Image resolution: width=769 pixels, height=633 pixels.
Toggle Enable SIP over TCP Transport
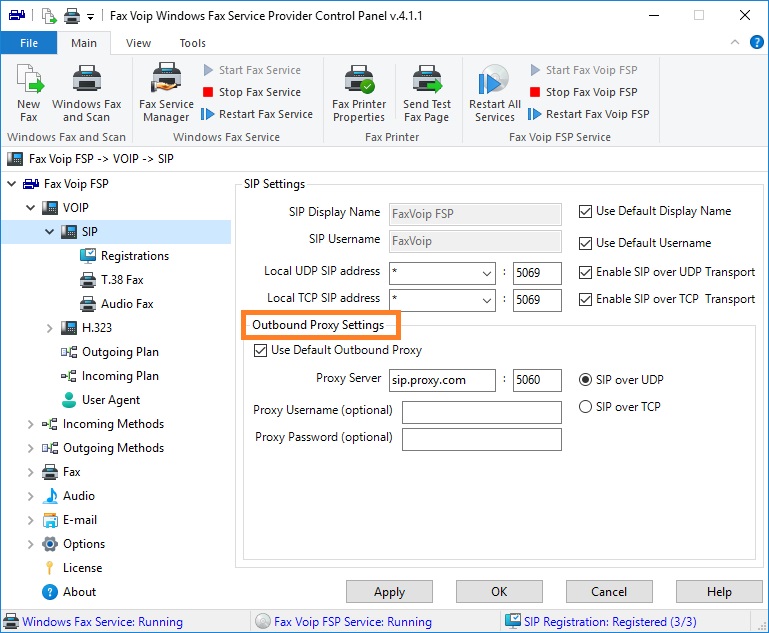(x=585, y=299)
